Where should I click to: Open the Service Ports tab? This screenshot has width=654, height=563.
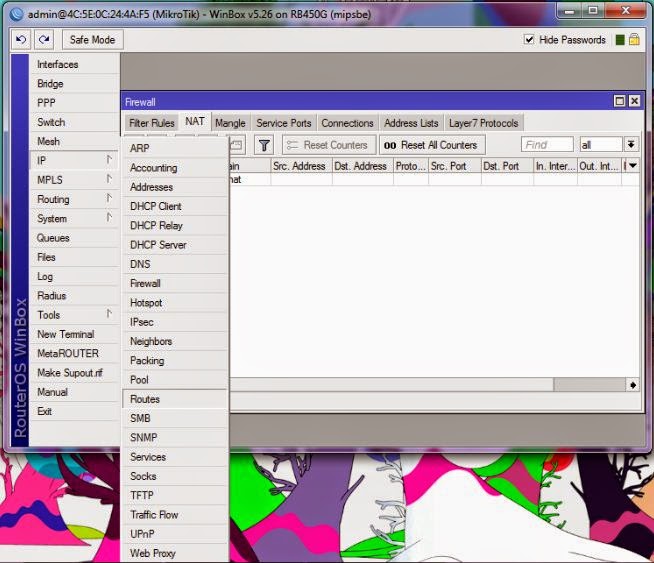(x=284, y=123)
